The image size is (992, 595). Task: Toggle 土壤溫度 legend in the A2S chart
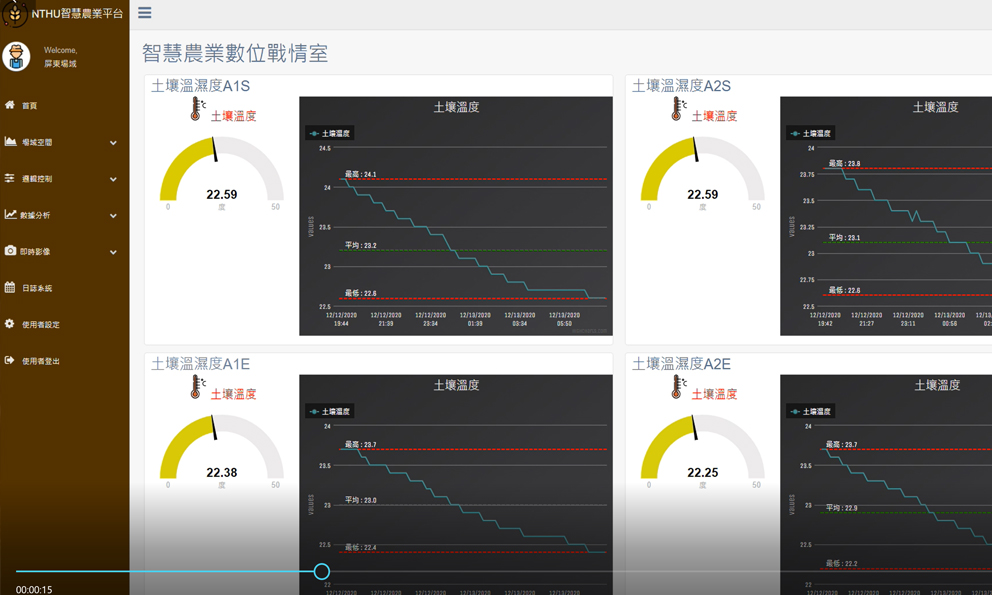click(x=810, y=133)
